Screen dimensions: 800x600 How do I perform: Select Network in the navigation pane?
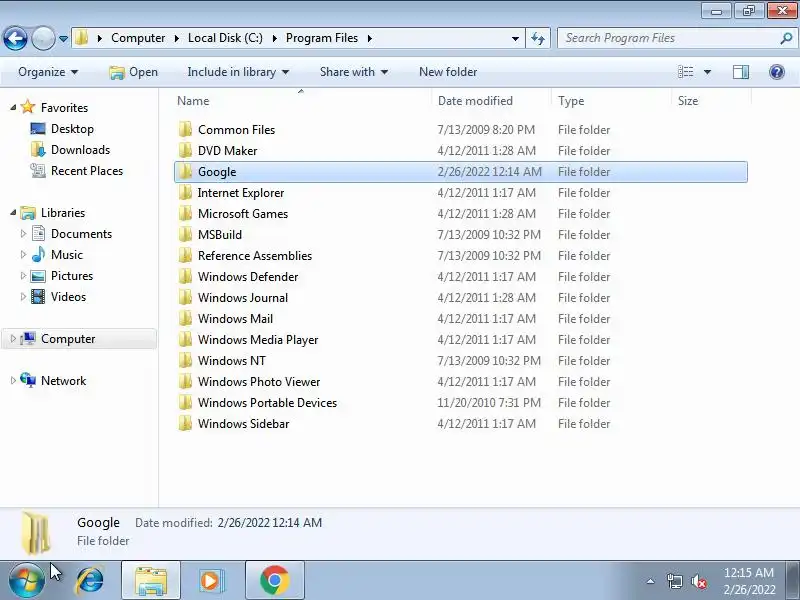[x=63, y=381]
